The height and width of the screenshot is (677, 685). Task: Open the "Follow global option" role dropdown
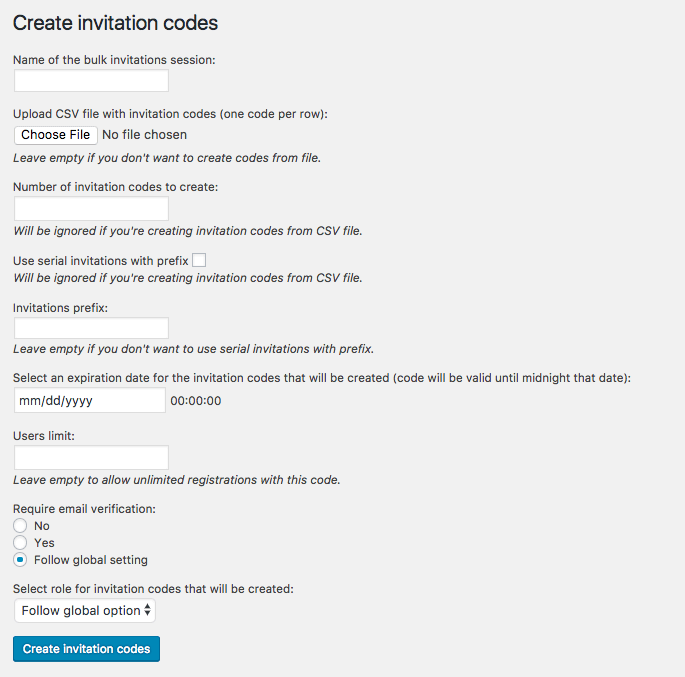(85, 611)
